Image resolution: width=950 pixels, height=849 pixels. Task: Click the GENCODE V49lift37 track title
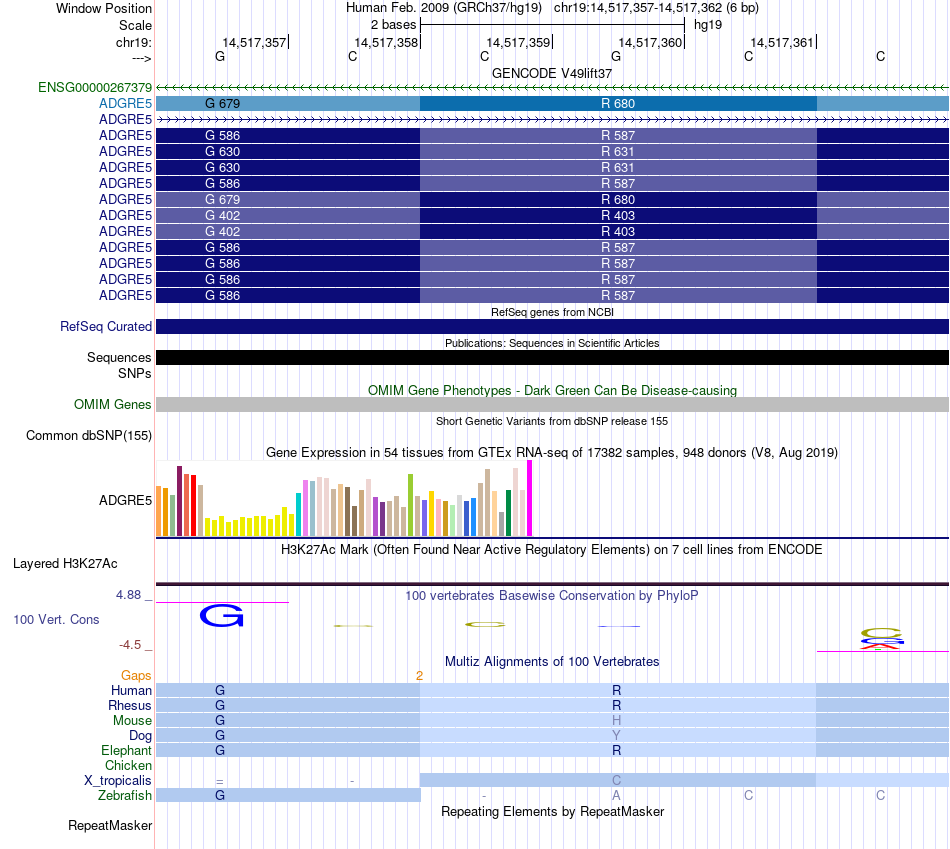(x=552, y=73)
